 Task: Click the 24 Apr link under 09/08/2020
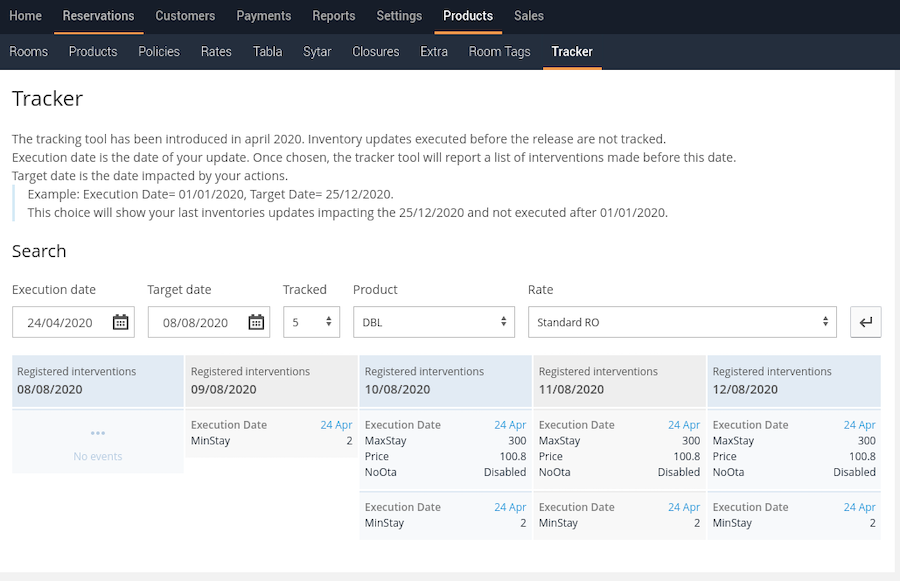(x=336, y=425)
